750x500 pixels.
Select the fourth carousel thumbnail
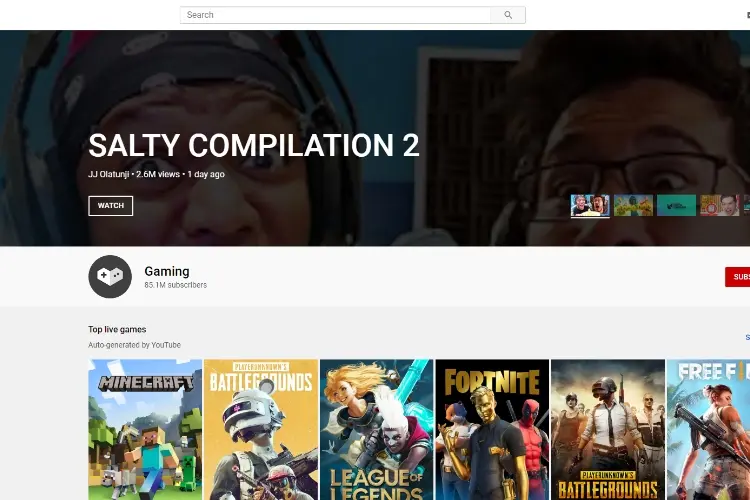[719, 205]
